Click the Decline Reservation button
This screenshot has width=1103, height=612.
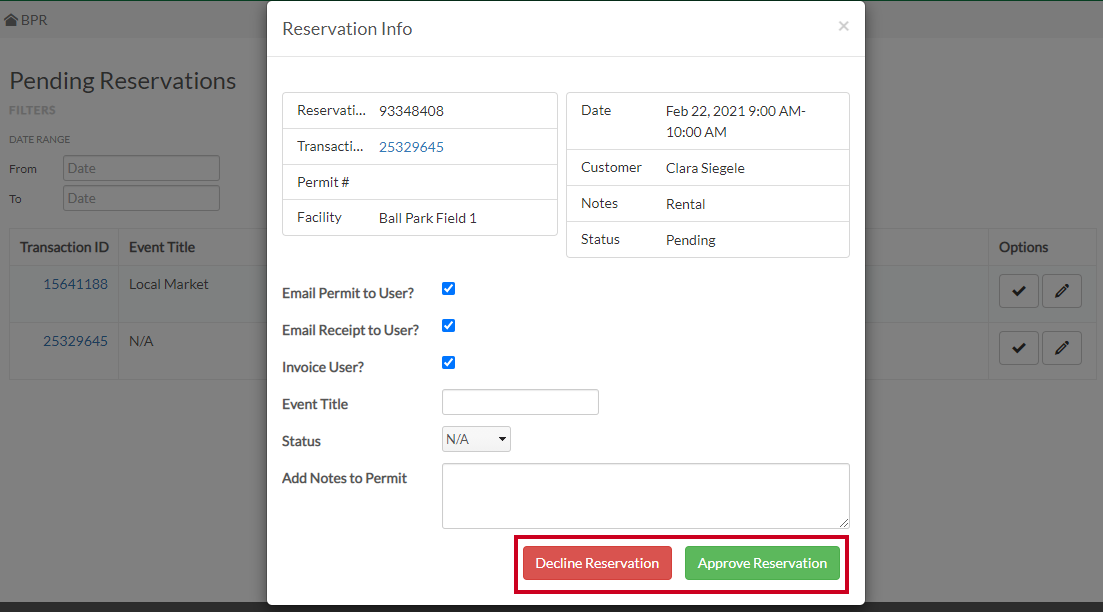(x=597, y=563)
